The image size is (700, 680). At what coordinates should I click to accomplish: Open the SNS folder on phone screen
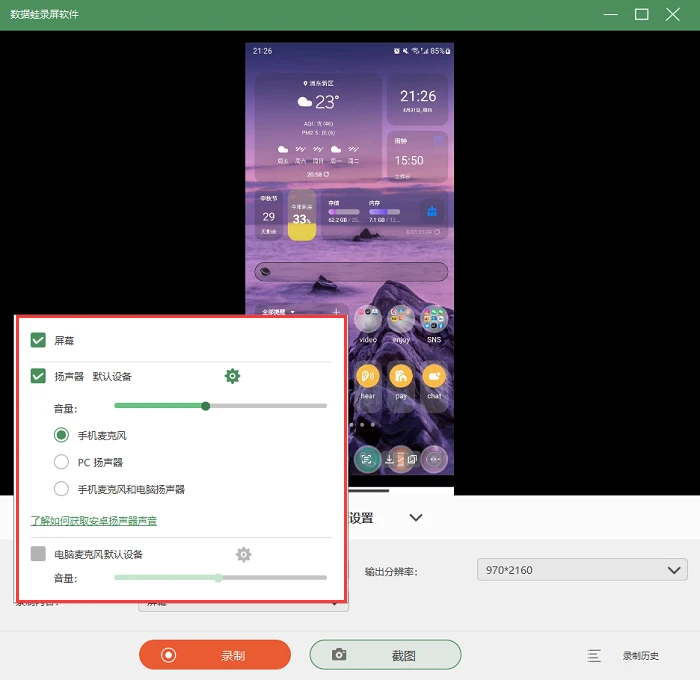pyautogui.click(x=434, y=319)
